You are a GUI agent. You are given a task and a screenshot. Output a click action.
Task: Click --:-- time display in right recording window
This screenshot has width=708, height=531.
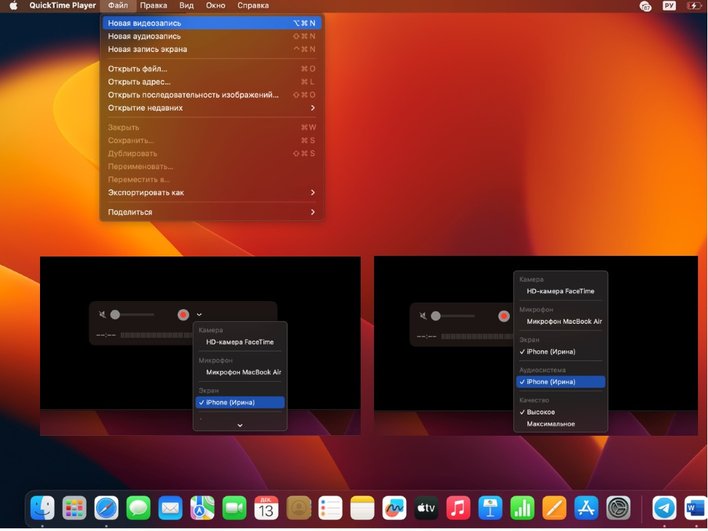pos(427,336)
